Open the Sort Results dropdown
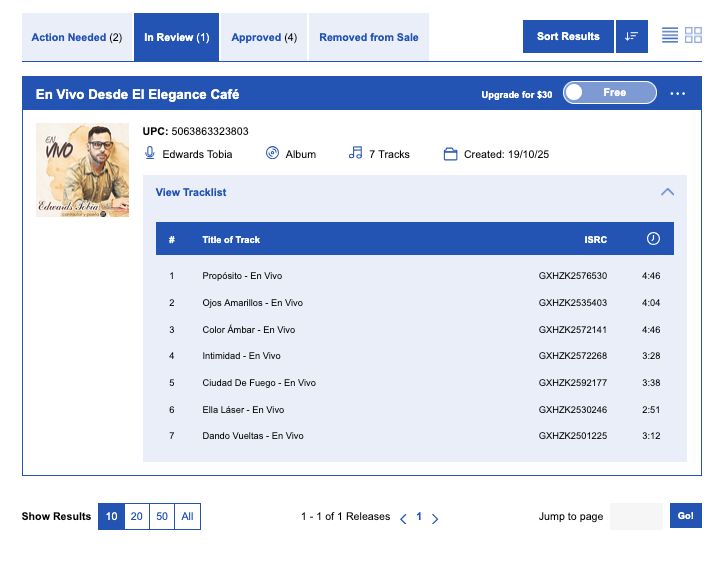Image resolution: width=727 pixels, height=561 pixels. [567, 37]
